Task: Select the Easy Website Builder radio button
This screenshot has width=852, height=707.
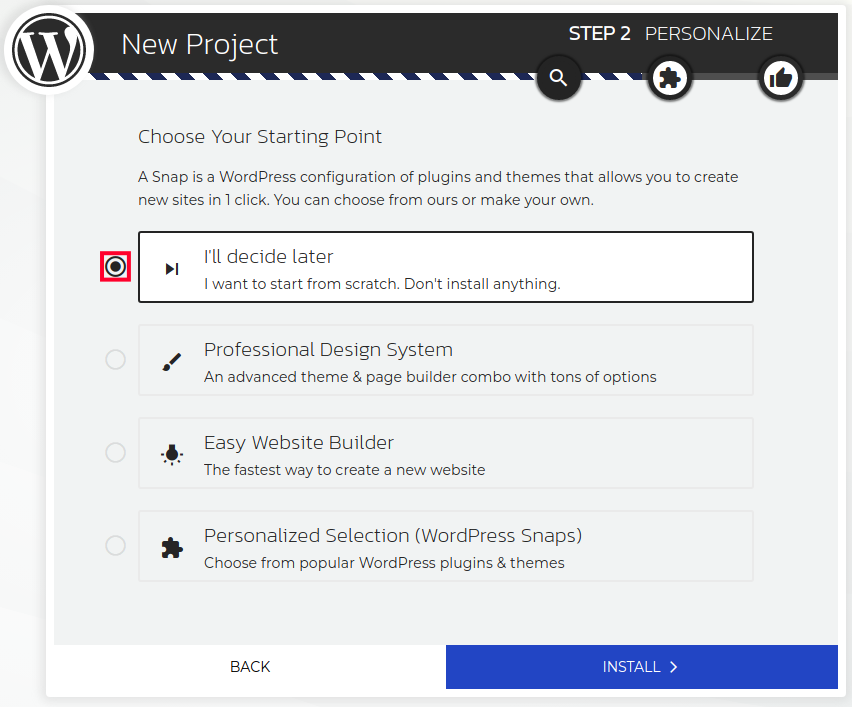Action: (115, 452)
